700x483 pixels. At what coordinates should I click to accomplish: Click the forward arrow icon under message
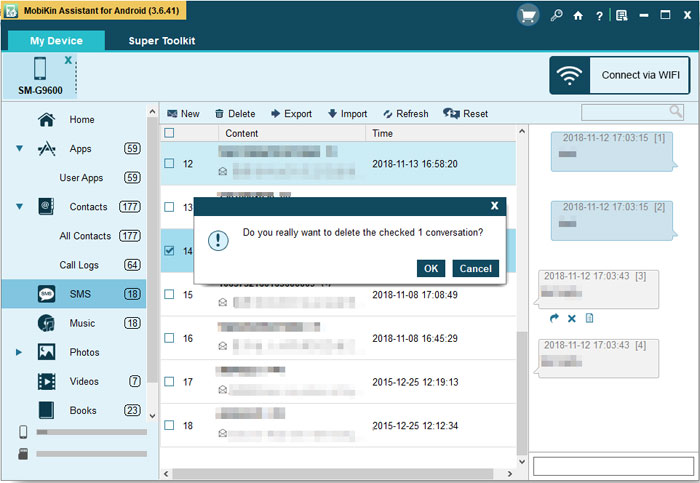pos(554,318)
